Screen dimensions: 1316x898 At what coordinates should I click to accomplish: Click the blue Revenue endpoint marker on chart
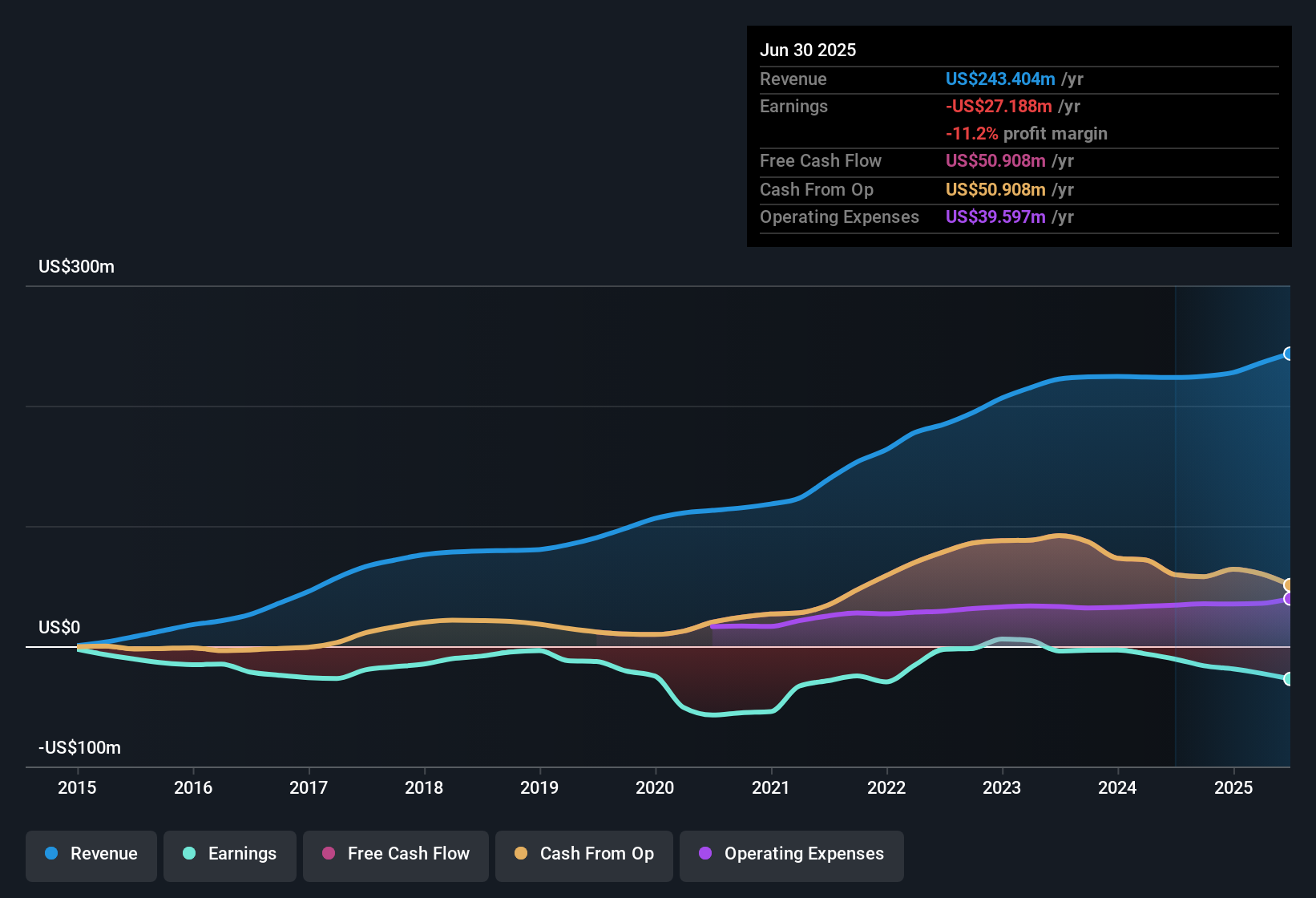(x=1288, y=354)
